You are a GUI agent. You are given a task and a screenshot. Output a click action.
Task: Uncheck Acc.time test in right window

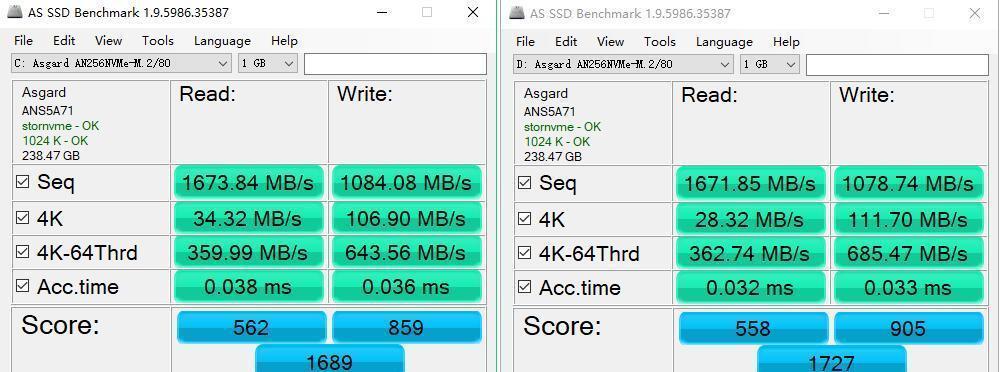click(x=525, y=286)
